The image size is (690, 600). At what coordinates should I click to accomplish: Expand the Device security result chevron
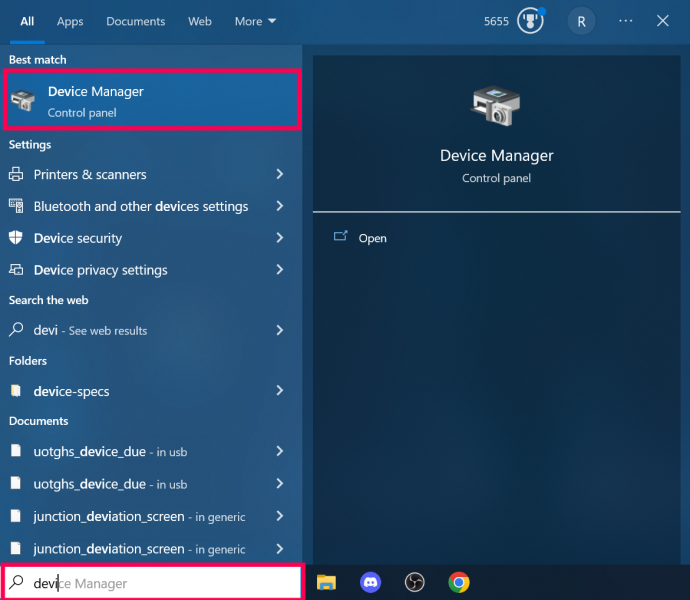280,238
